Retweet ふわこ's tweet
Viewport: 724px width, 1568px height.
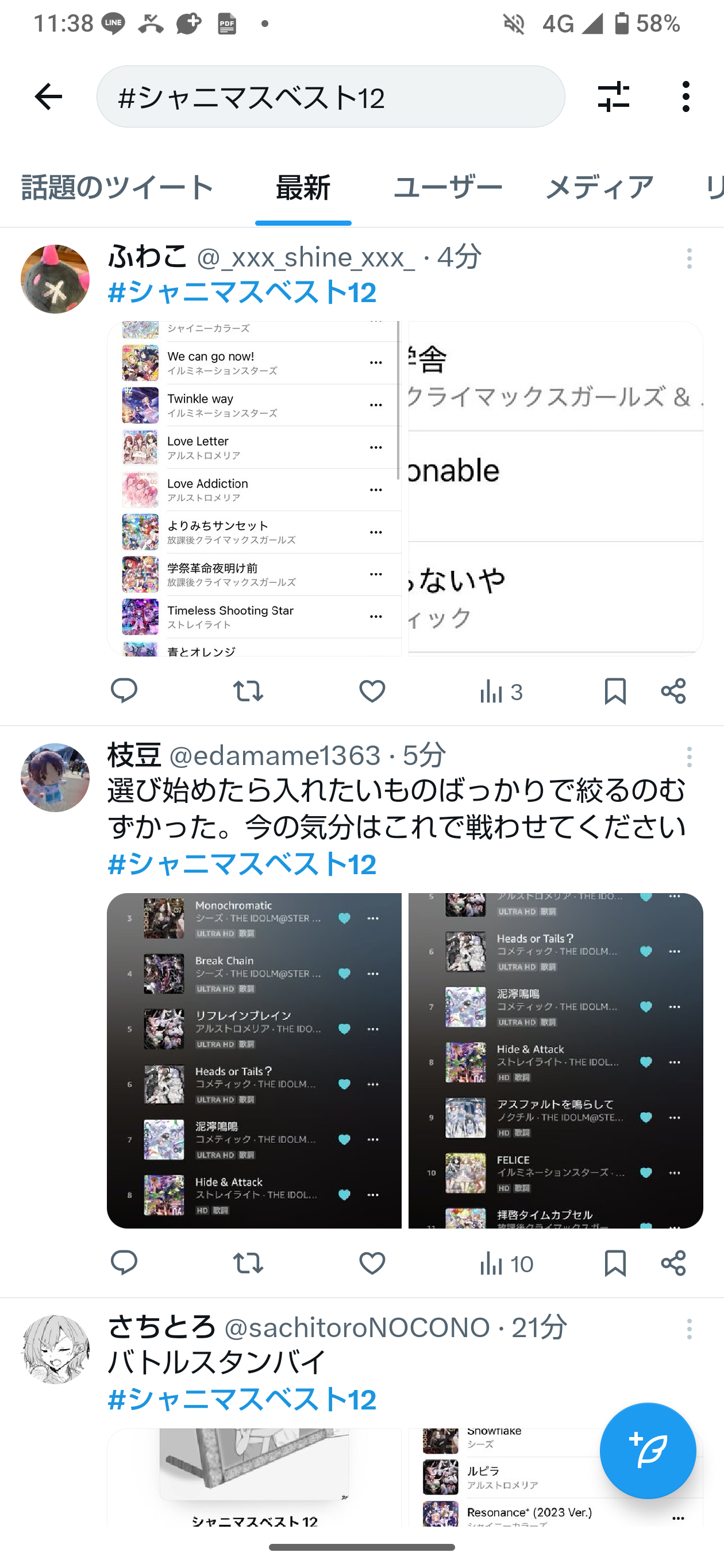pos(248,692)
